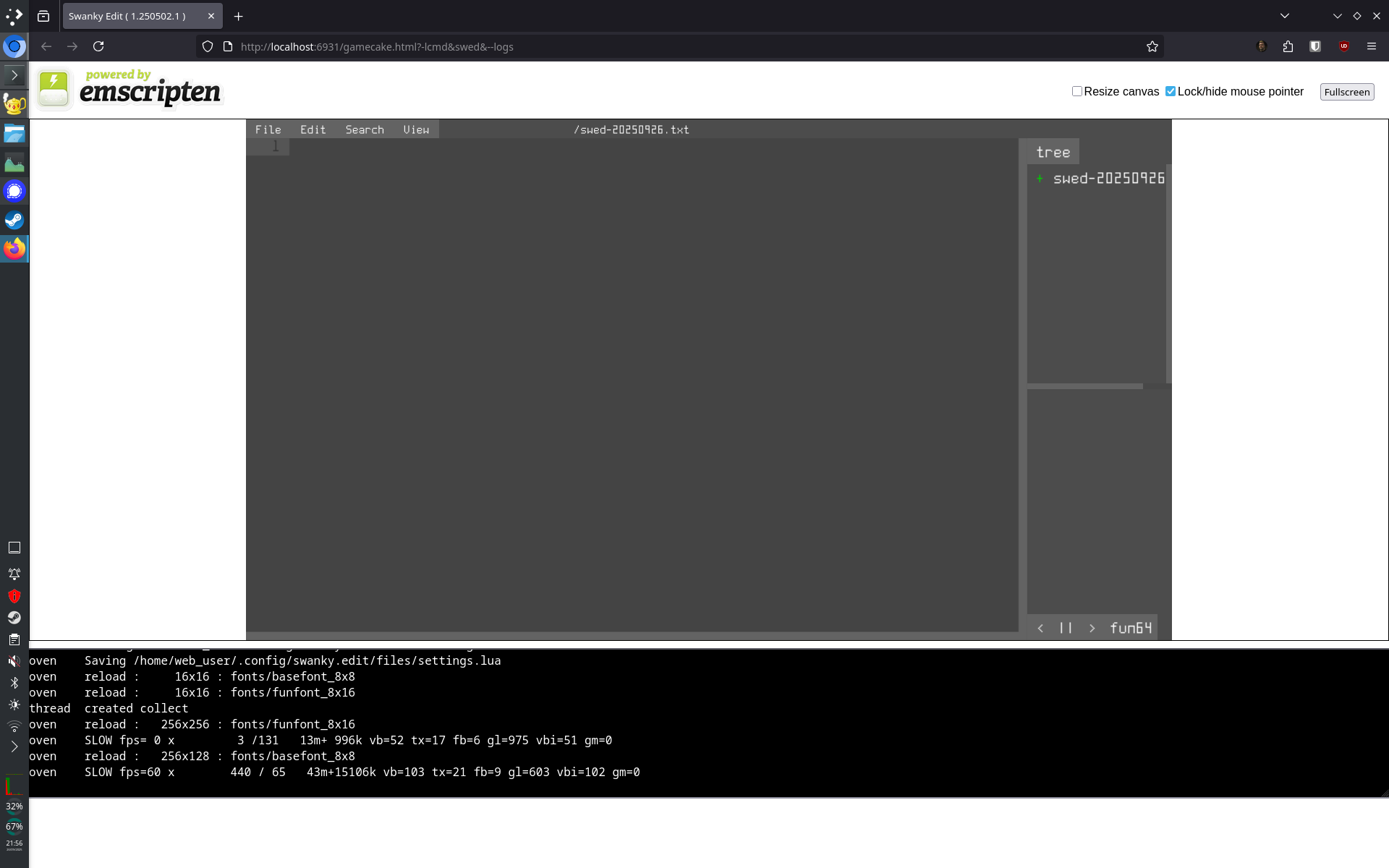Click the browser reload icon
The image size is (1389, 868).
point(98,46)
